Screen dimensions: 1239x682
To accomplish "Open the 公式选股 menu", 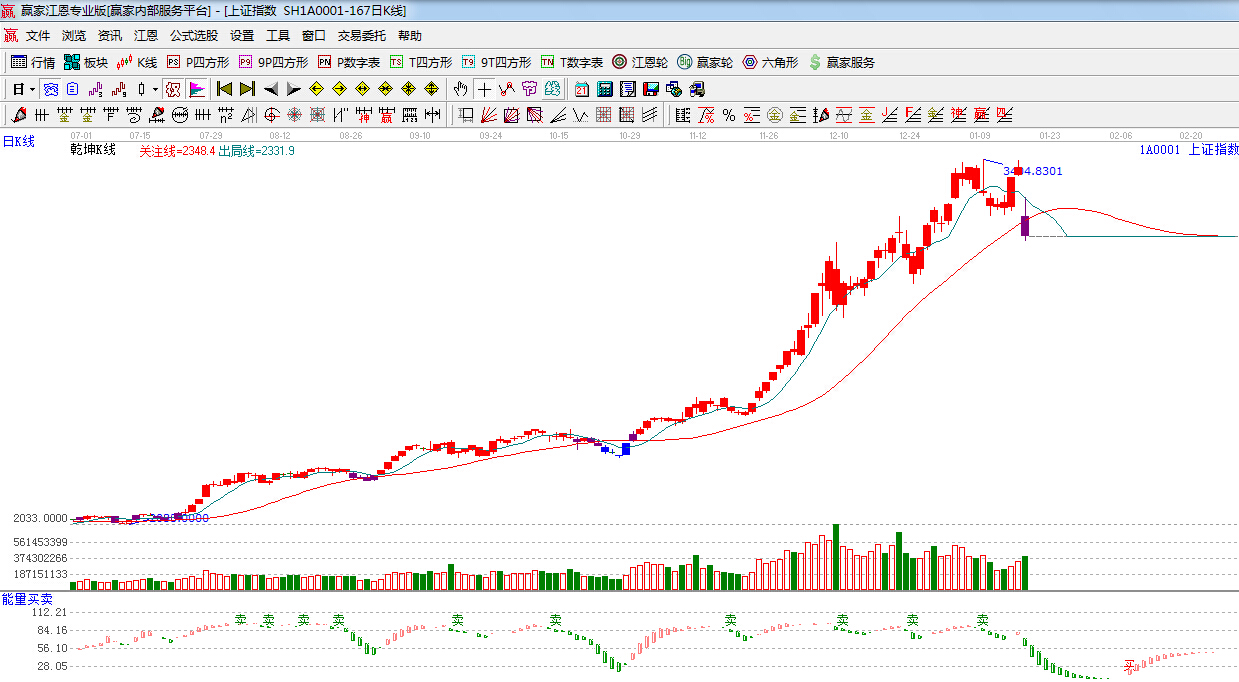I will [x=193, y=35].
